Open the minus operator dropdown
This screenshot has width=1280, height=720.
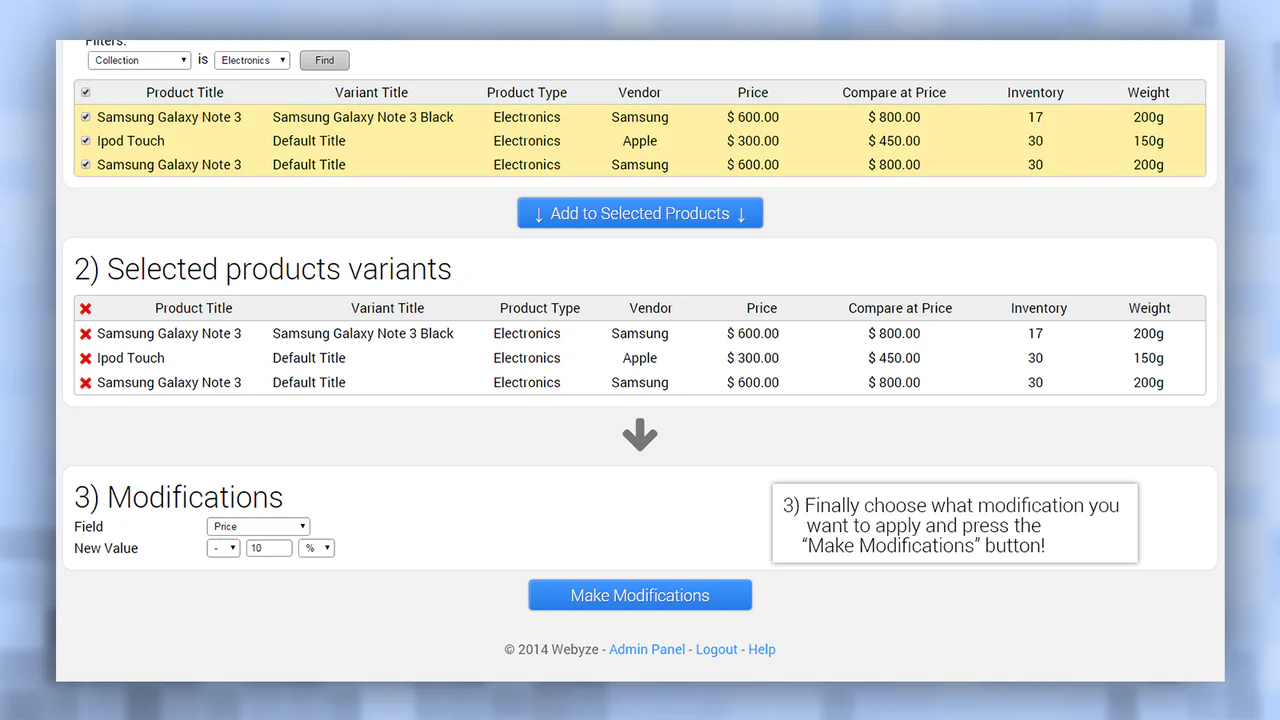point(223,548)
